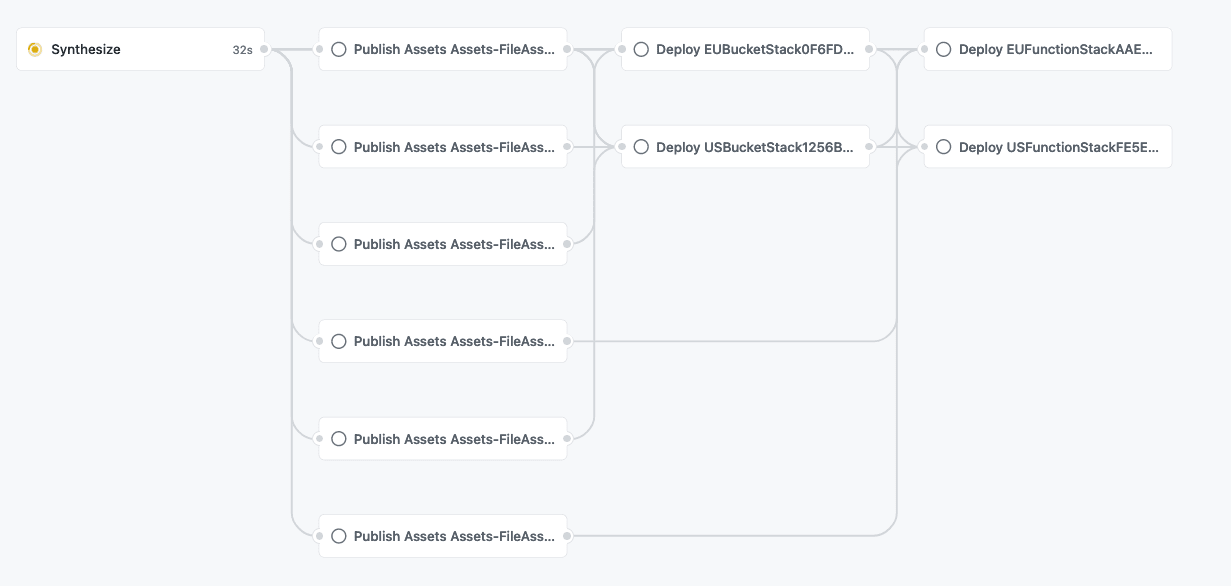The width and height of the screenshot is (1231, 586).
Task: Click third Publish Assets pending status circle
Action: tap(339, 244)
